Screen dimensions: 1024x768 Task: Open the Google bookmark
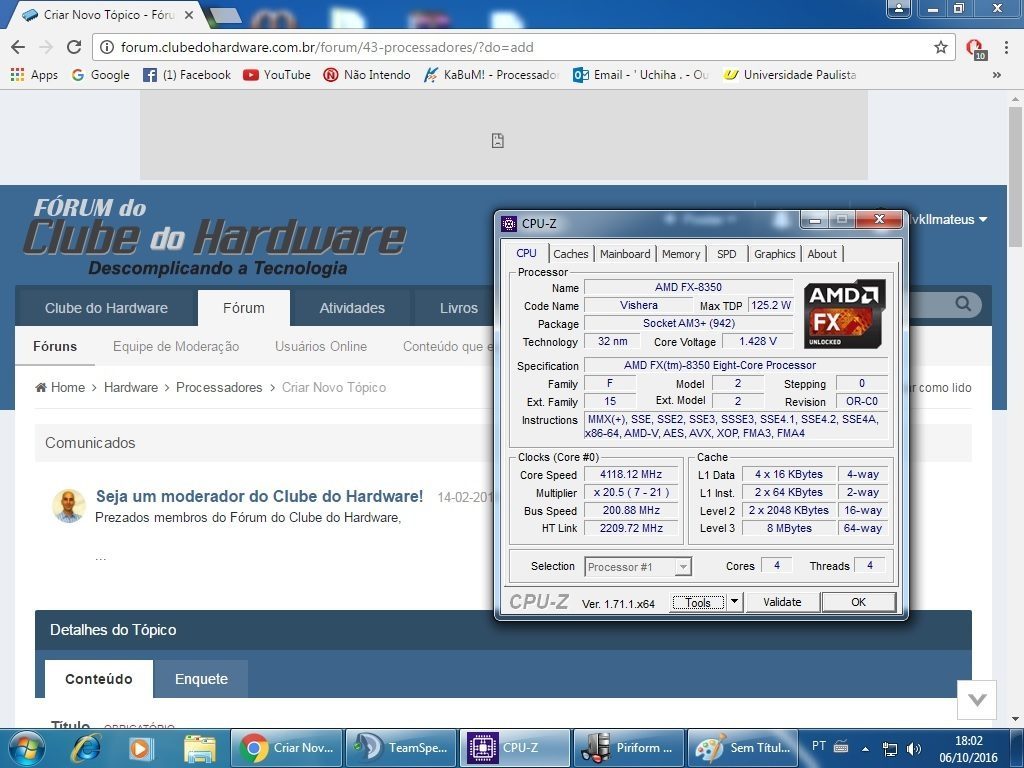tap(101, 74)
